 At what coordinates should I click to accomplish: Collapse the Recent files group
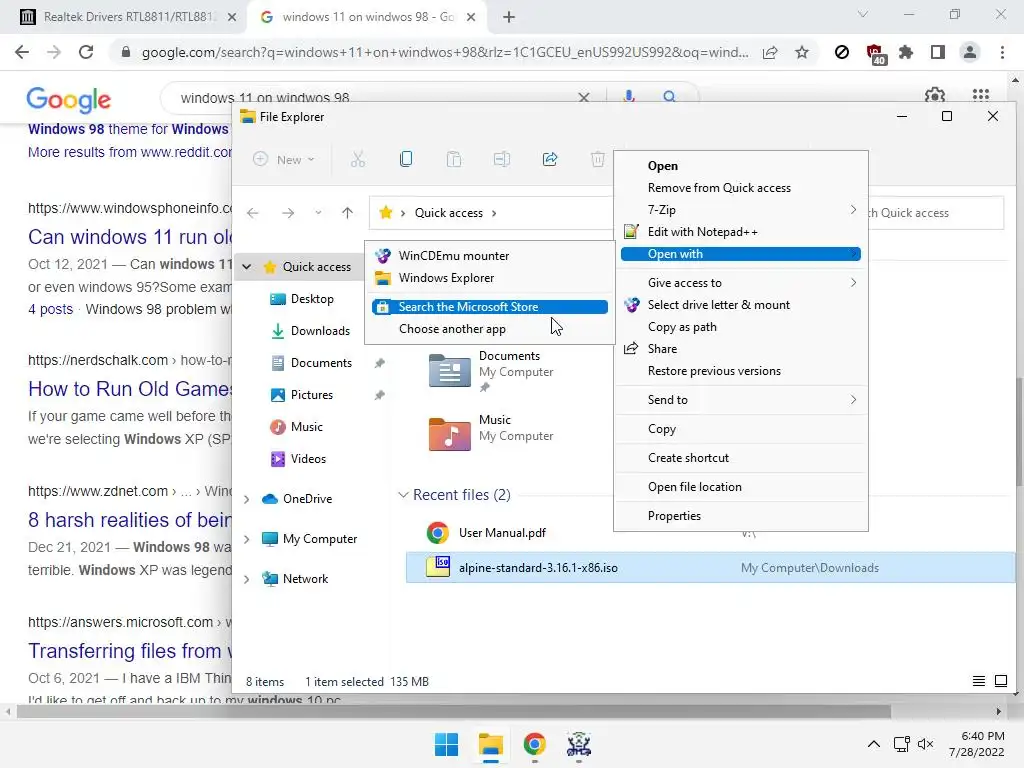point(403,495)
